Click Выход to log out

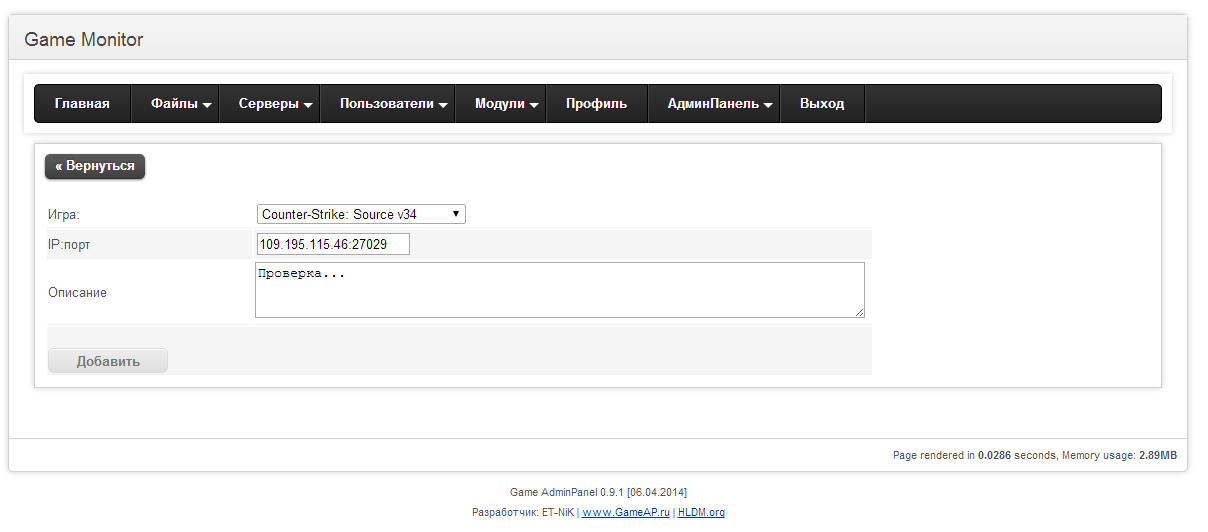(822, 104)
